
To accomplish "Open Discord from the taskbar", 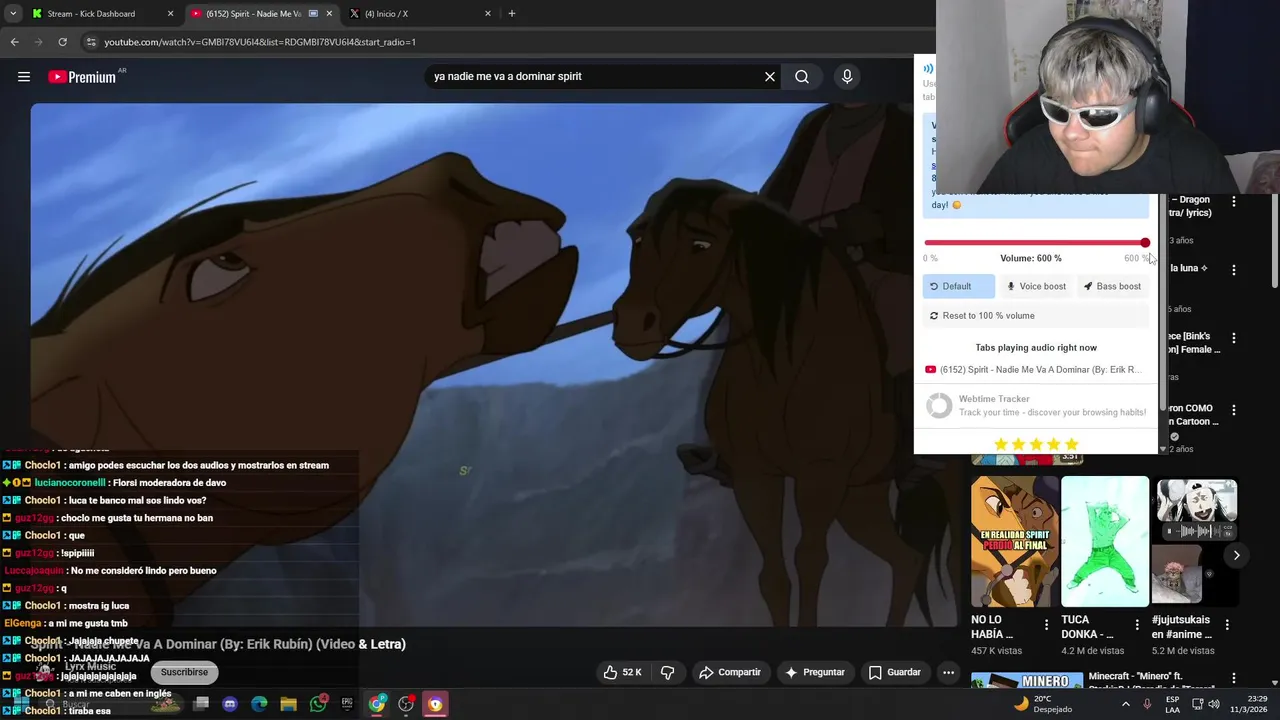I will tap(230, 704).
